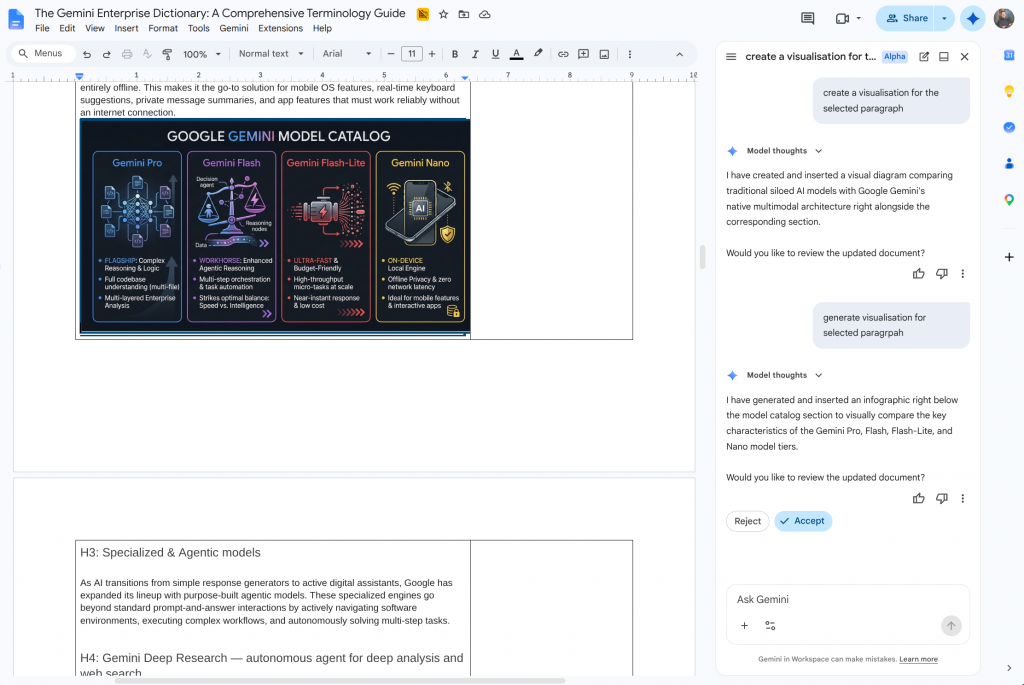Open the Help menu
1024x685 pixels.
click(x=322, y=28)
